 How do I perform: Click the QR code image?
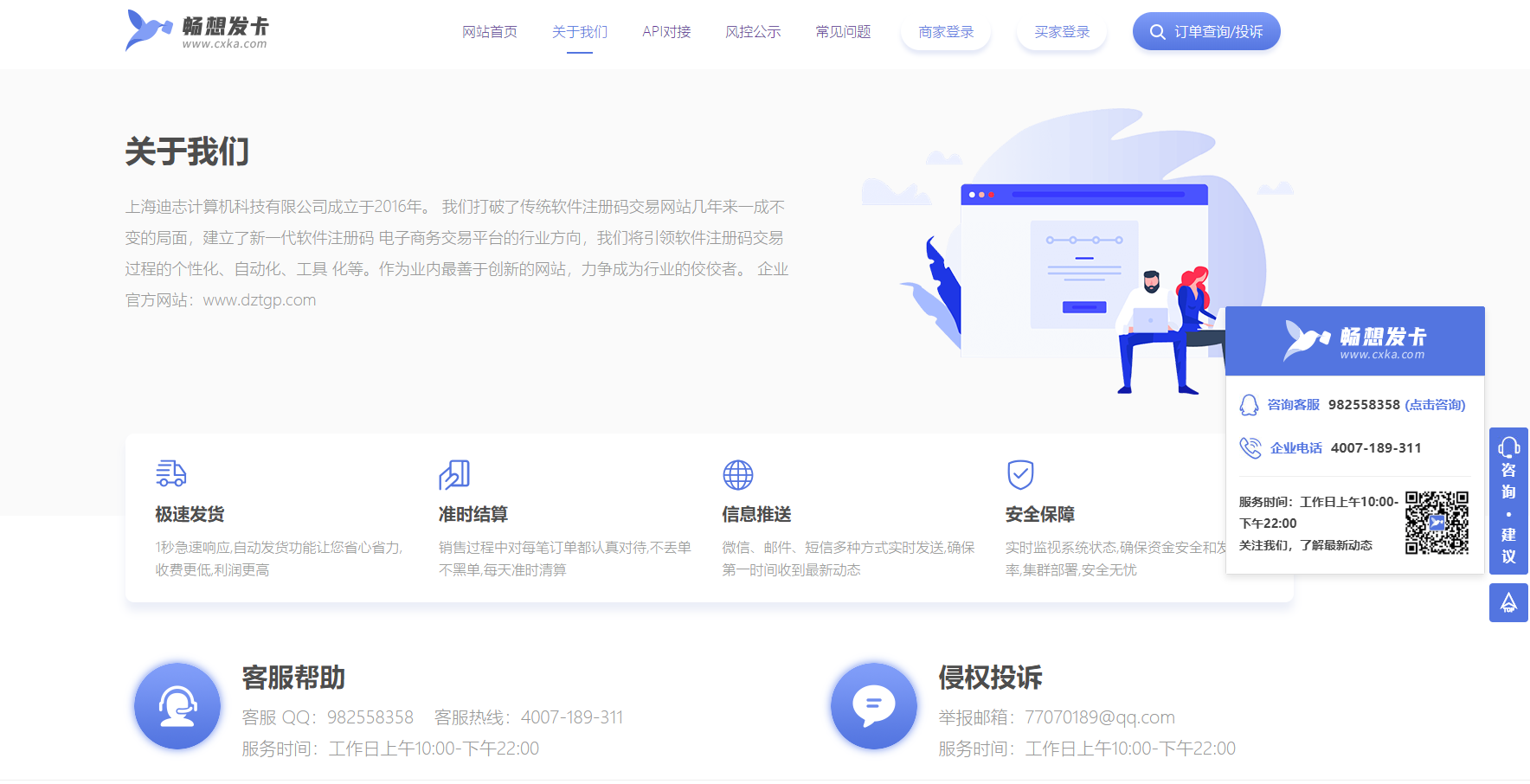click(x=1437, y=523)
